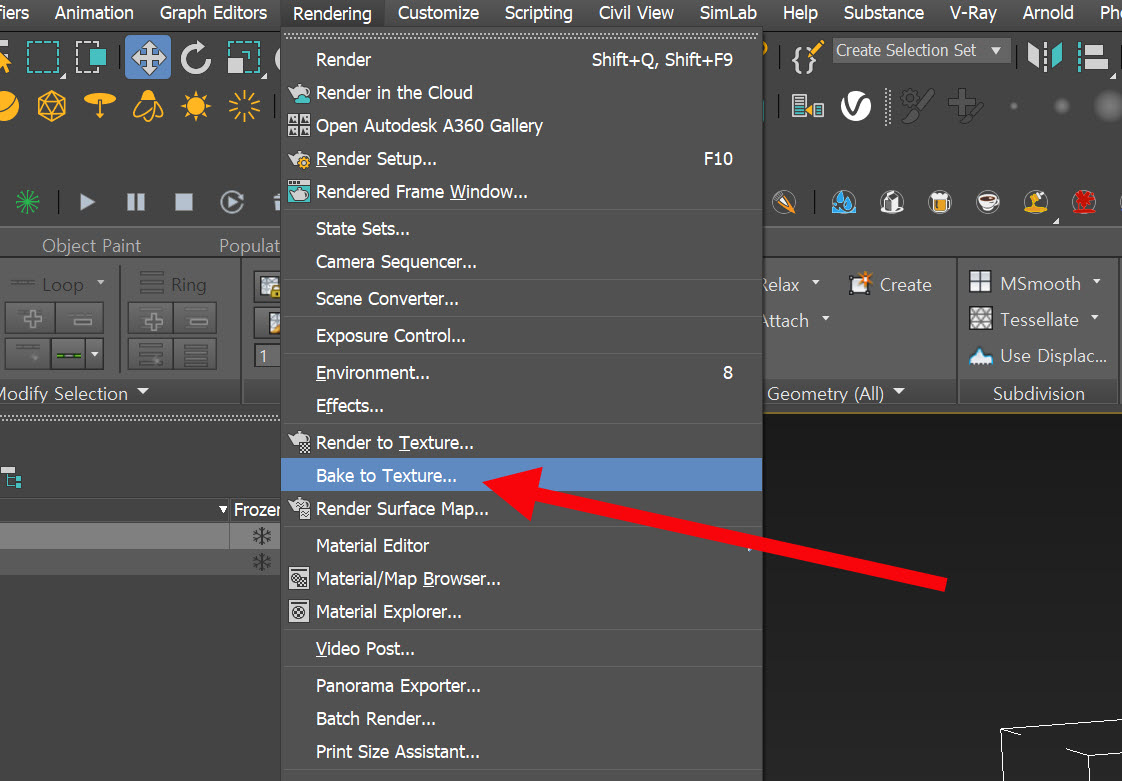Screen dimensions: 1122x781
Task: Open the Frozen column header dropdown arrow
Action: tap(223, 510)
